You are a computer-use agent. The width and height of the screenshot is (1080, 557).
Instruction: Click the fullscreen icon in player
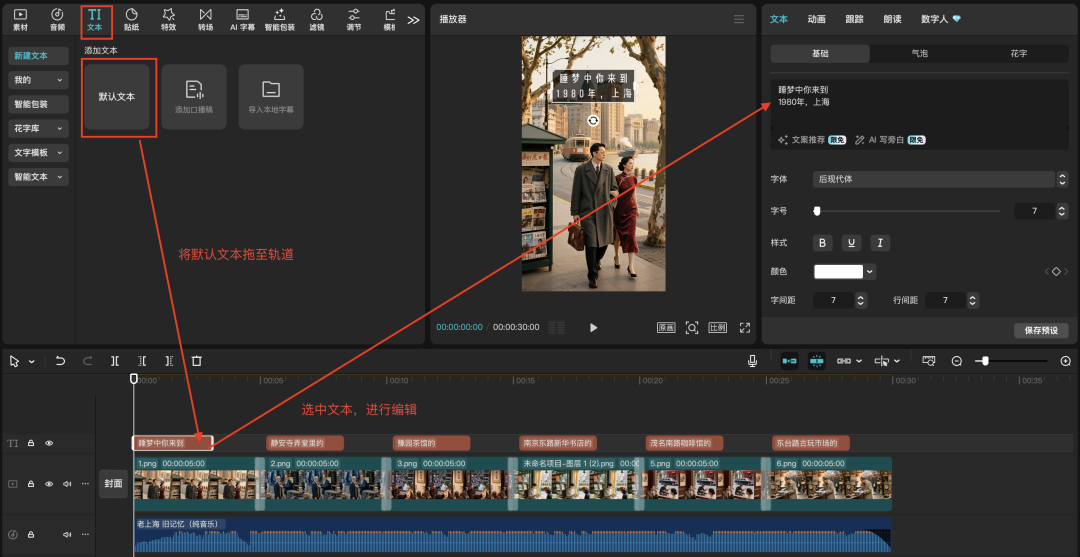pos(744,327)
